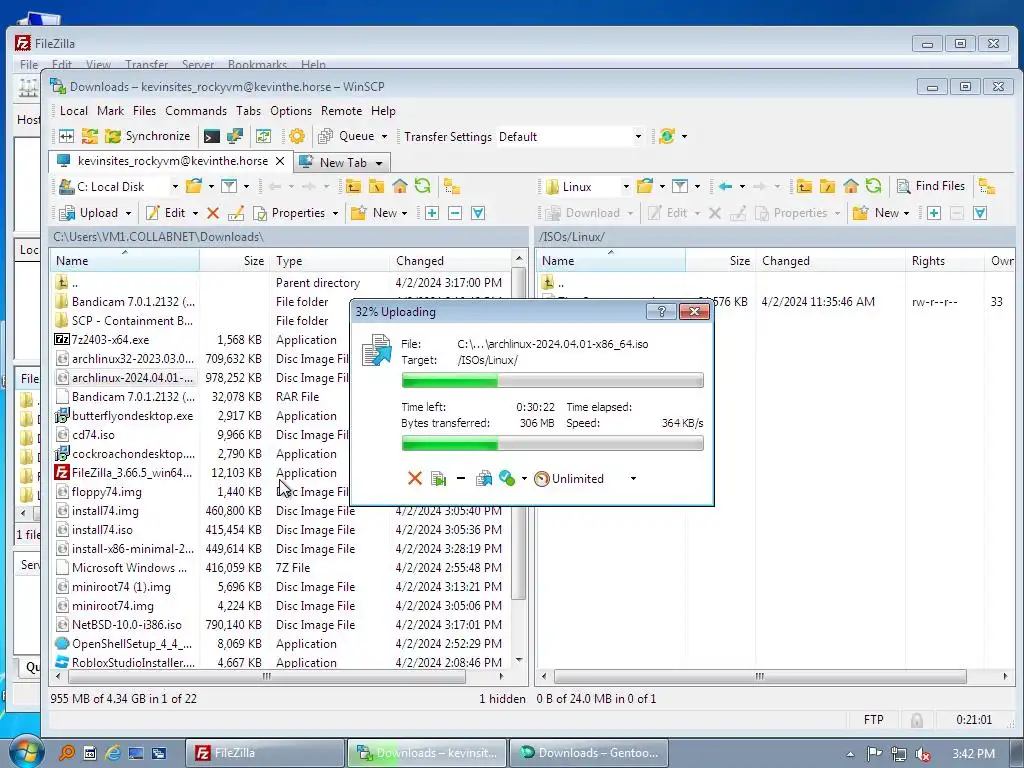This screenshot has height=768, width=1024.
Task: Click the local panel filter icon
Action: click(229, 187)
